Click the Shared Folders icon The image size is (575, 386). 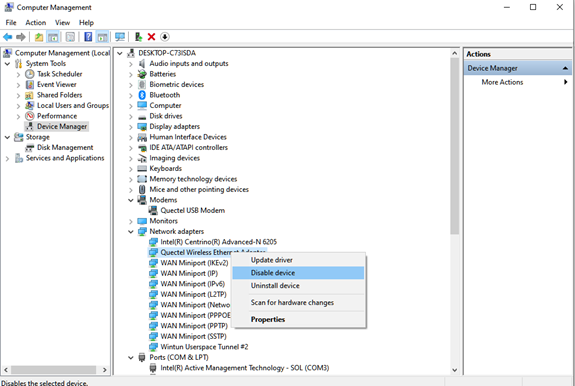(x=29, y=95)
